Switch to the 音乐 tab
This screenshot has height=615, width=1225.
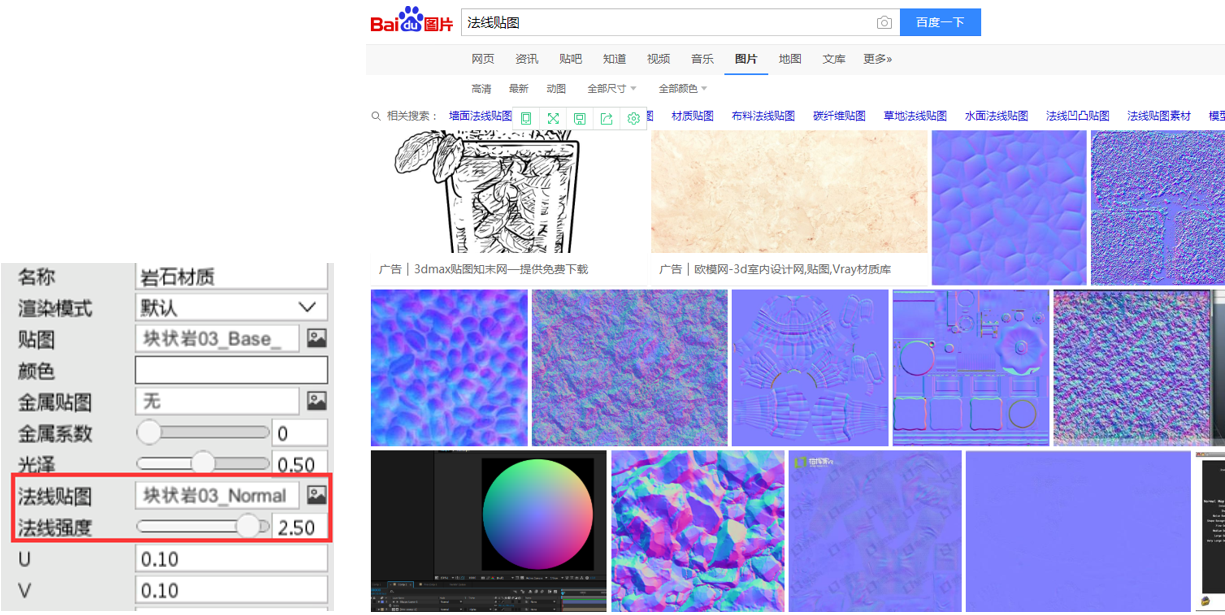[703, 59]
